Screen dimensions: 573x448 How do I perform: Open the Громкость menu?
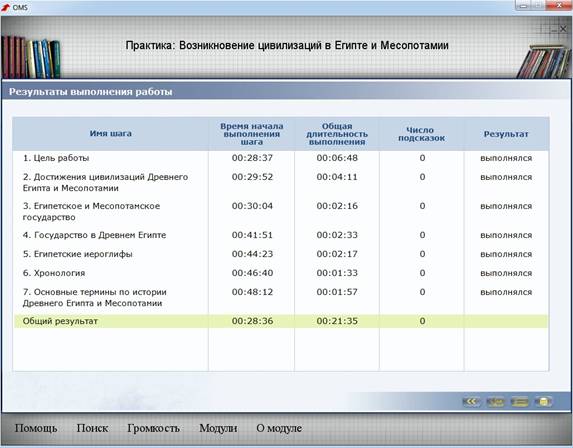pos(153,428)
